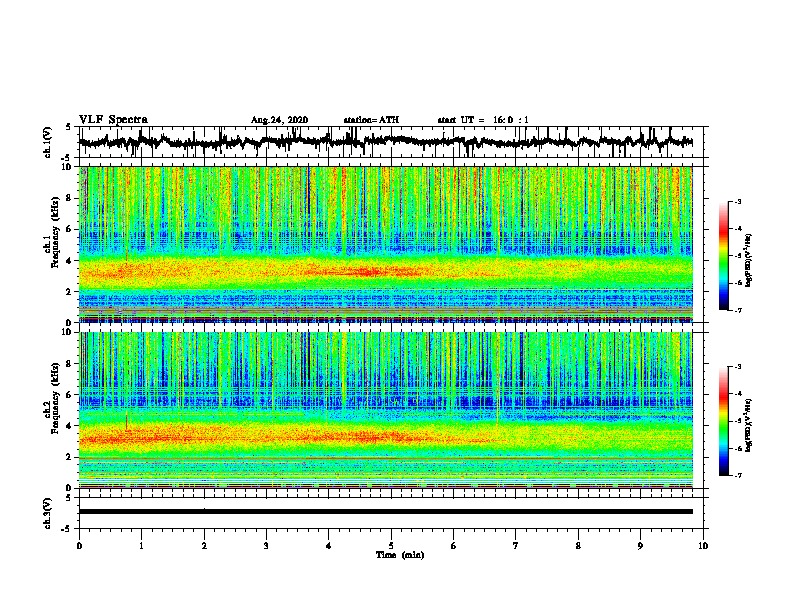
Task: Click the ch.2 frequency tick label "4"
Action: [69, 426]
